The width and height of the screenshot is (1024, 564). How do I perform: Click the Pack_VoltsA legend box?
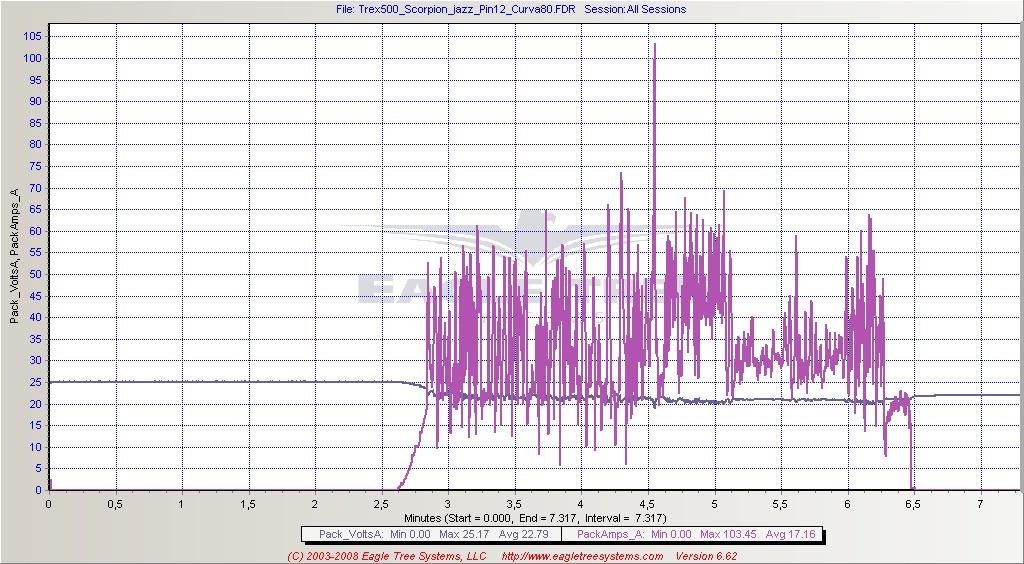point(430,534)
